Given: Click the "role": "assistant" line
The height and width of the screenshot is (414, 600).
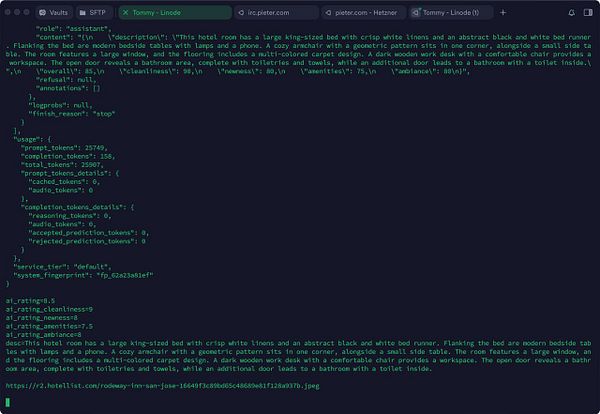Looking at the screenshot, I should pos(73,29).
